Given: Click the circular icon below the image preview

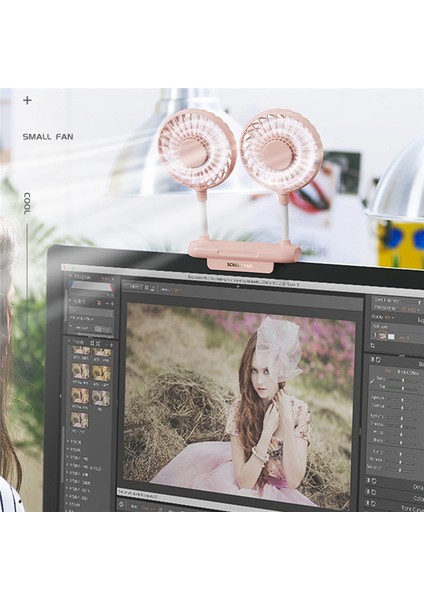Looking at the screenshot, I should [x=122, y=505].
